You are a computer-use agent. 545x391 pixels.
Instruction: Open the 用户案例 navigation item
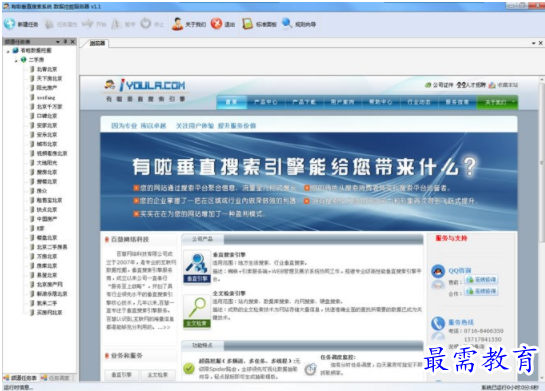coord(342,102)
